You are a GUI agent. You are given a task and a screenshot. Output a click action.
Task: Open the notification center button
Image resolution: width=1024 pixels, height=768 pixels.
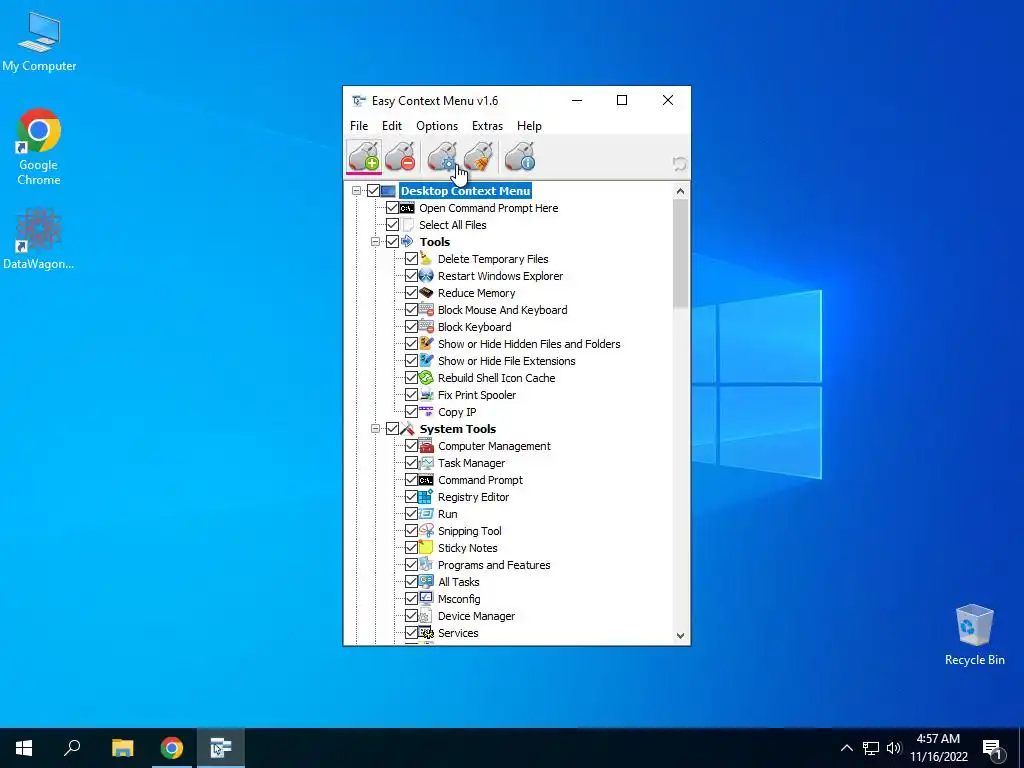tap(992, 748)
